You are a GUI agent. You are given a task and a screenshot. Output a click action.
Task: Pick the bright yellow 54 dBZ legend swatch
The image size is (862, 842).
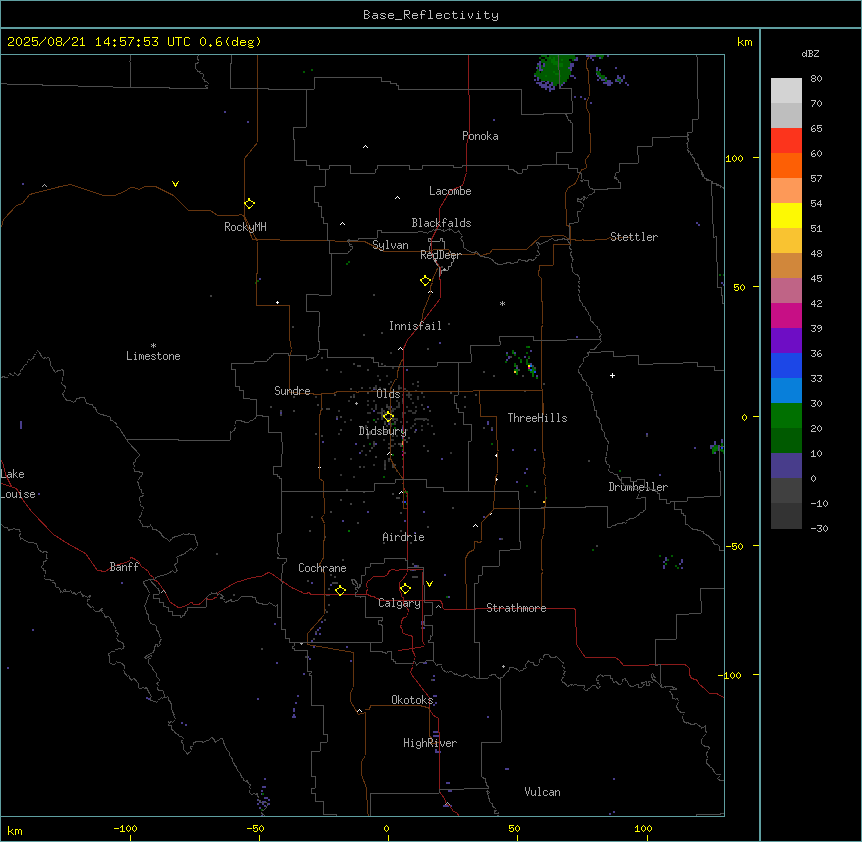[786, 215]
